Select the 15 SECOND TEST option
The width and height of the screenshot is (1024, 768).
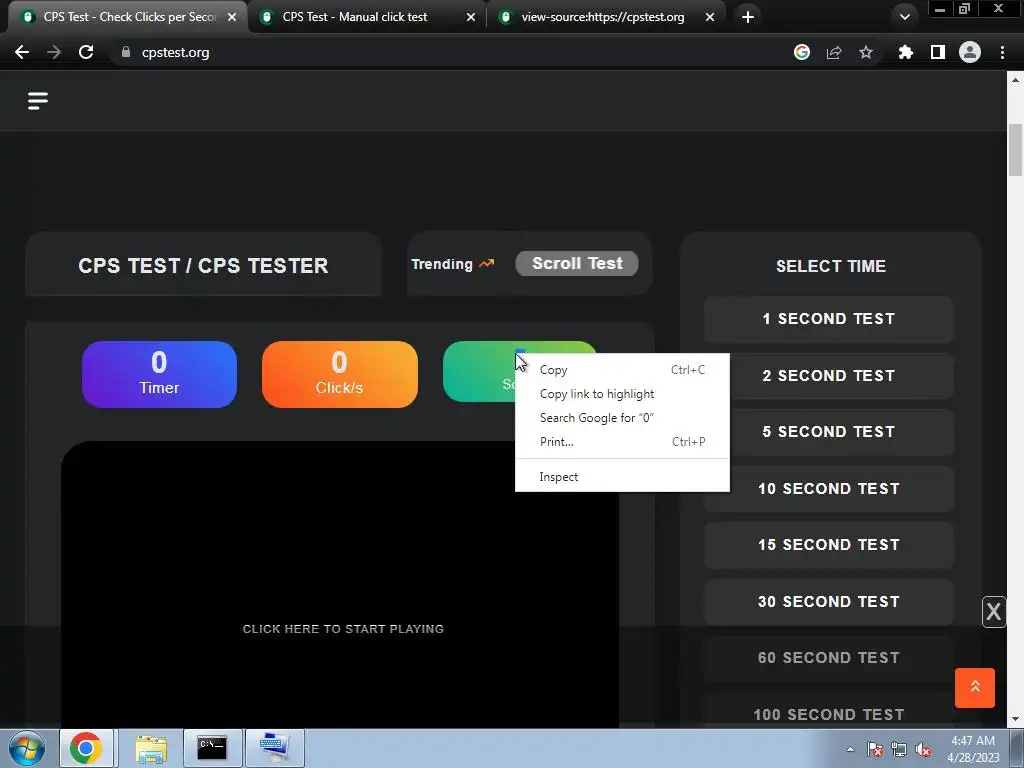828,545
